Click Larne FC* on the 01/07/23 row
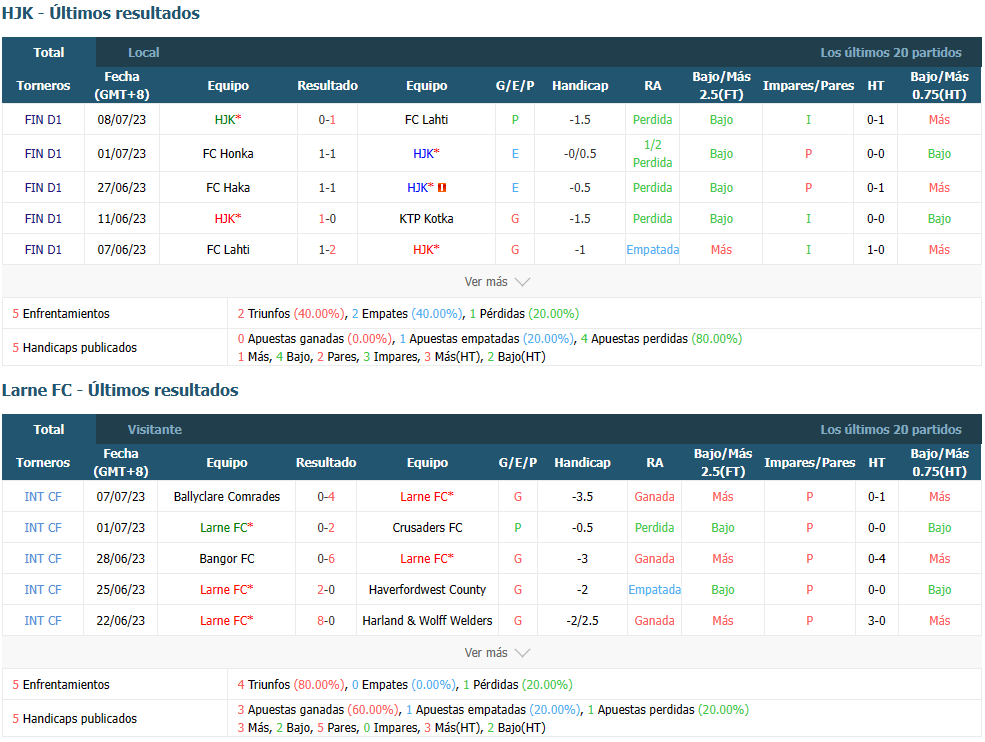This screenshot has height=742, width=985. coord(227,528)
